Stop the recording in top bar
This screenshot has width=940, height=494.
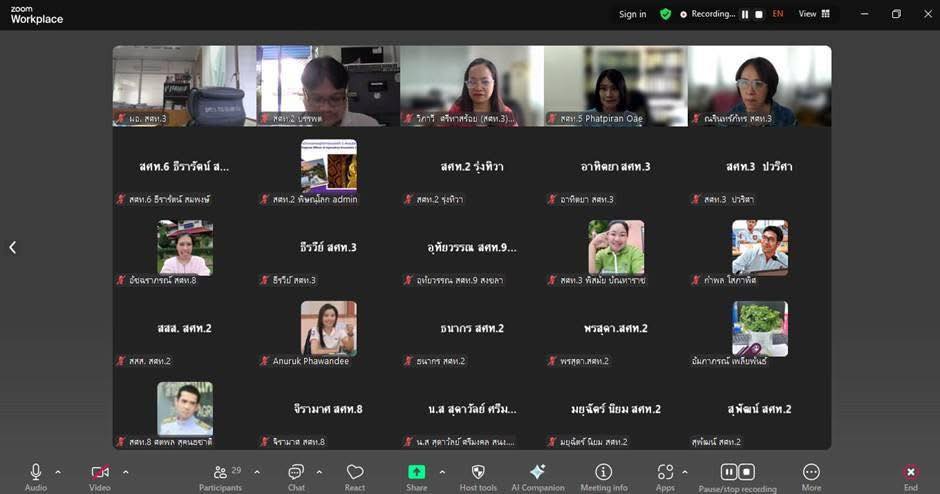pyautogui.click(x=759, y=14)
